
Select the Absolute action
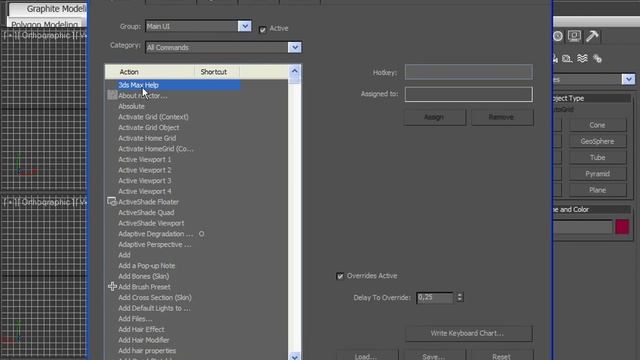point(131,106)
